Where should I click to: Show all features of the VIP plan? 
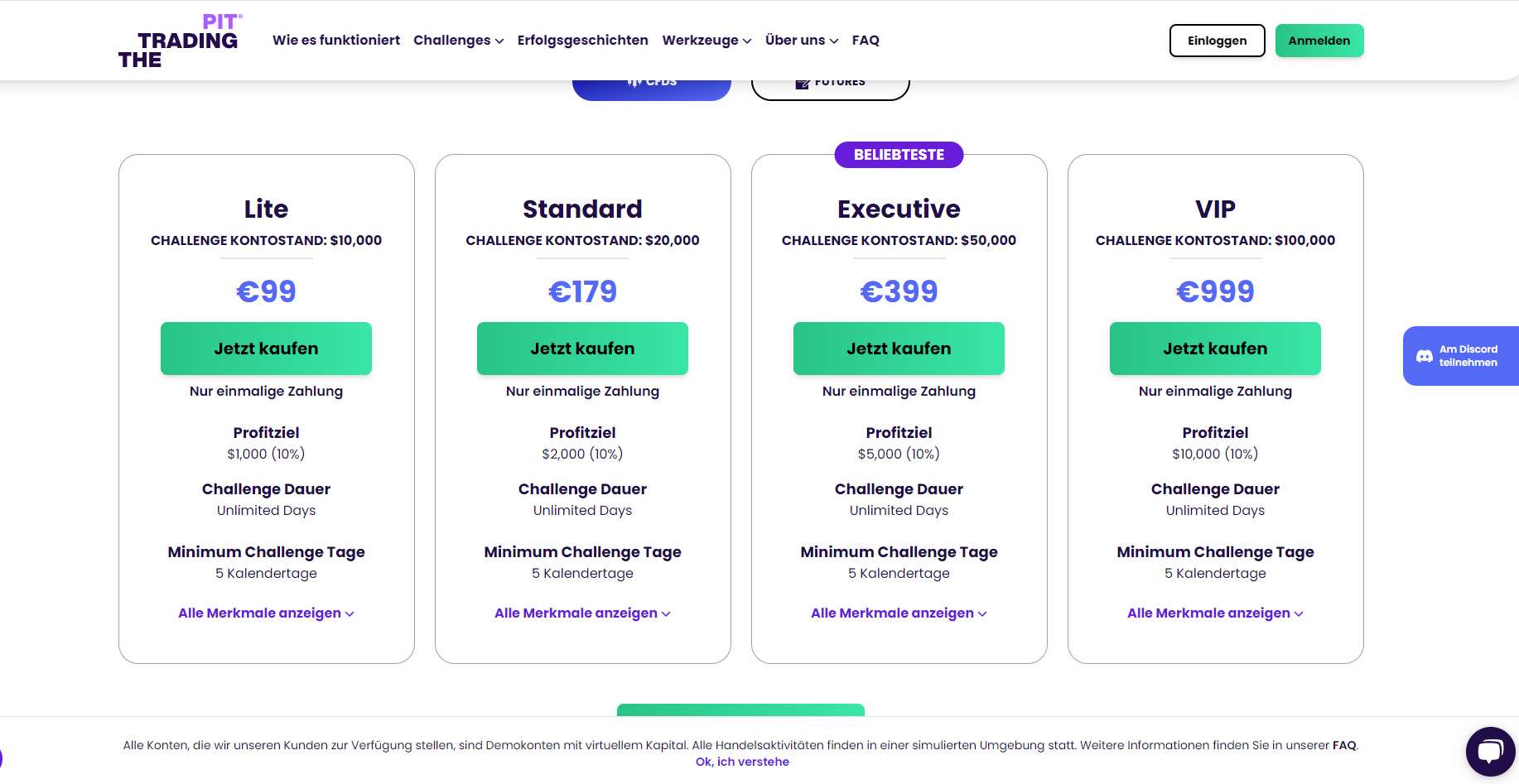click(1215, 613)
